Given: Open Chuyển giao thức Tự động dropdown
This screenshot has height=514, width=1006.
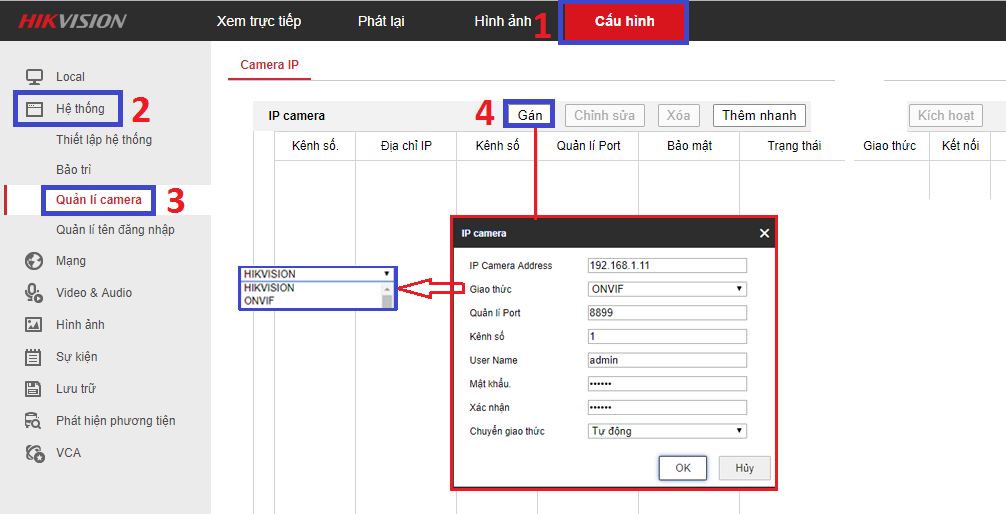Looking at the screenshot, I should coord(667,431).
